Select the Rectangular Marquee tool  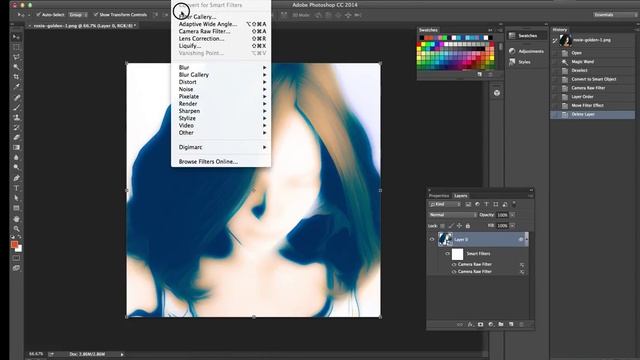(16, 47)
